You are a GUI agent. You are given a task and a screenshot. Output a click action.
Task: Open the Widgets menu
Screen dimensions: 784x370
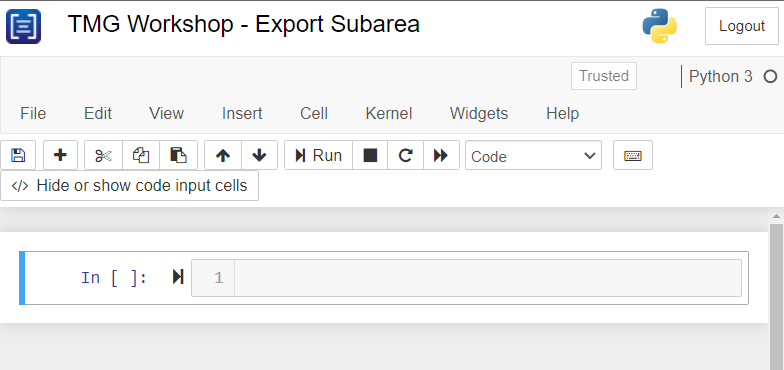tap(479, 114)
